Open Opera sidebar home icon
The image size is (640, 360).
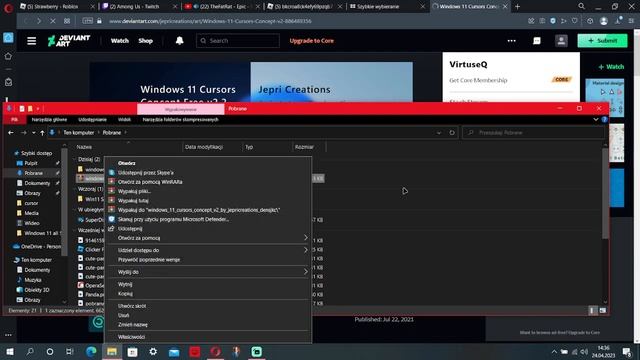pyautogui.click(x=8, y=56)
